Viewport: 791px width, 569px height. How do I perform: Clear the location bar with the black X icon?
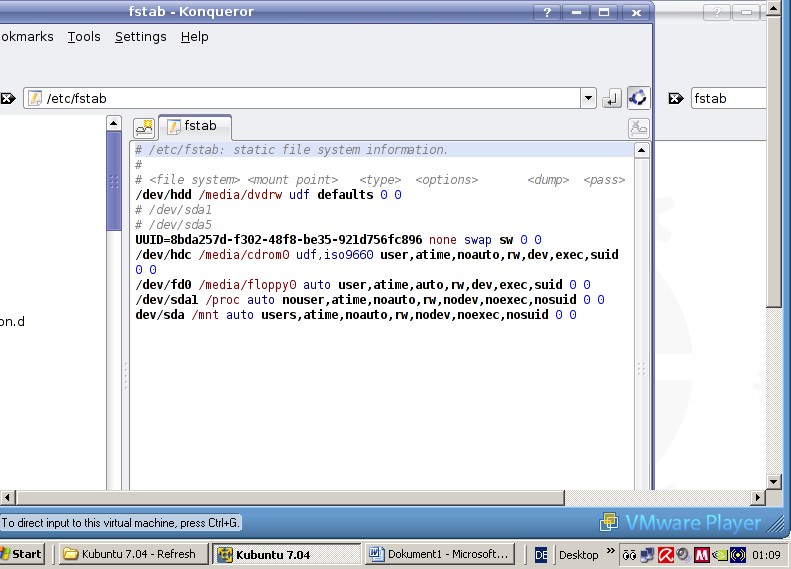tap(8, 98)
